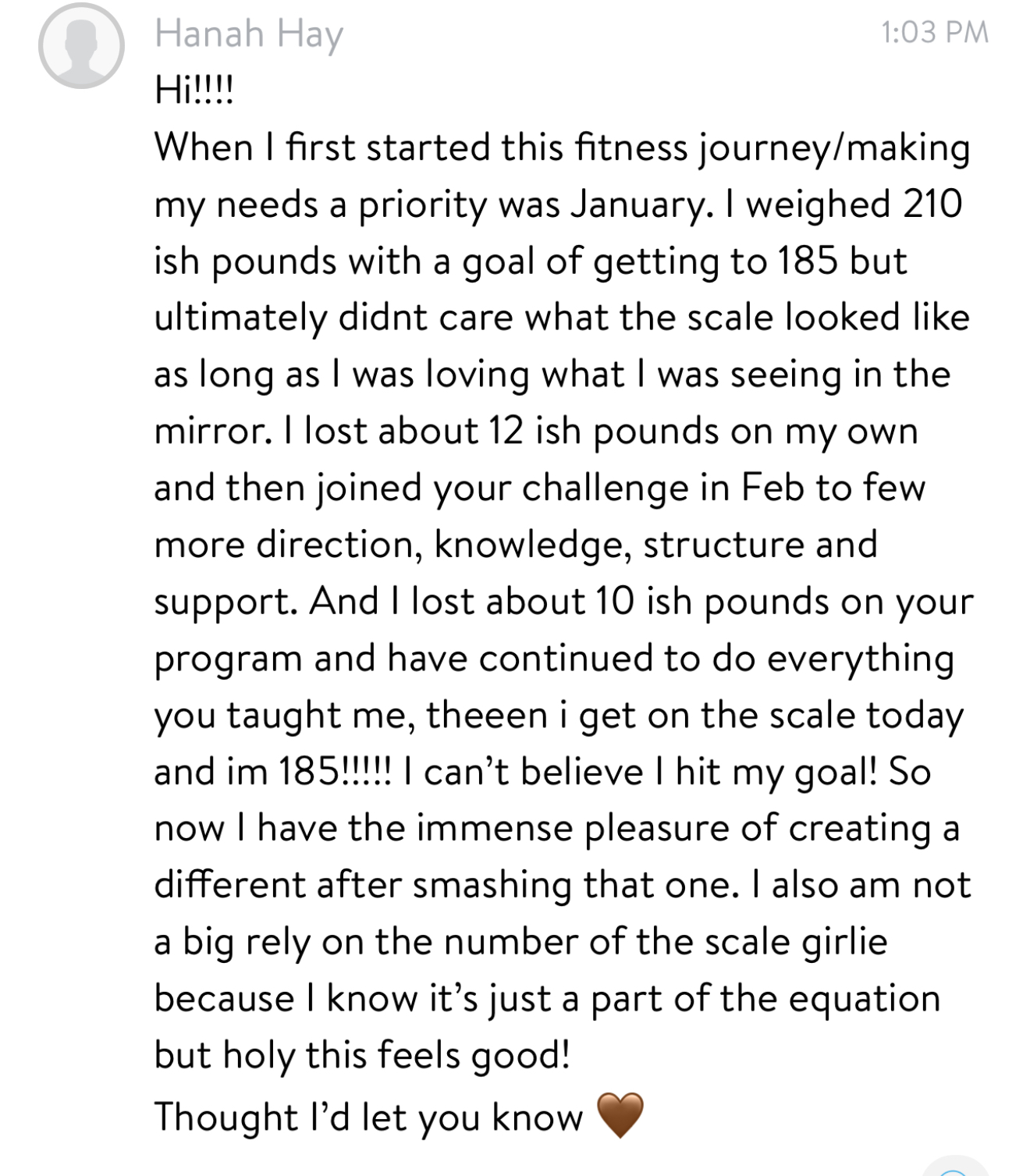1030x1176 pixels.
Task: Tap the line 'now I have the immense pleasure'
Action: click(557, 830)
